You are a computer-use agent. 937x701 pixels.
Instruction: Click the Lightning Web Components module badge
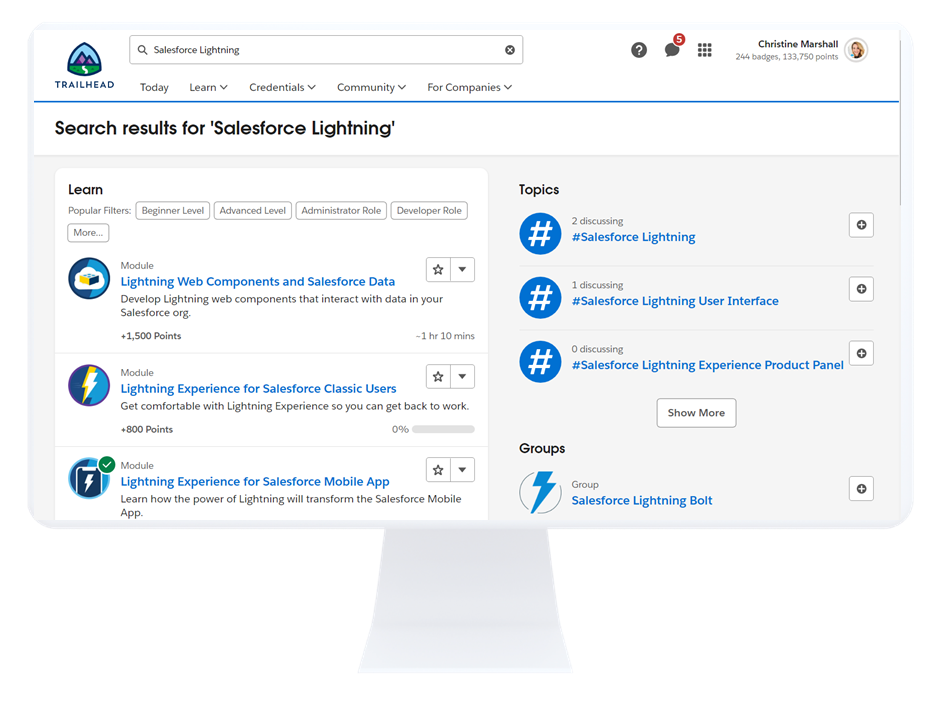89,278
